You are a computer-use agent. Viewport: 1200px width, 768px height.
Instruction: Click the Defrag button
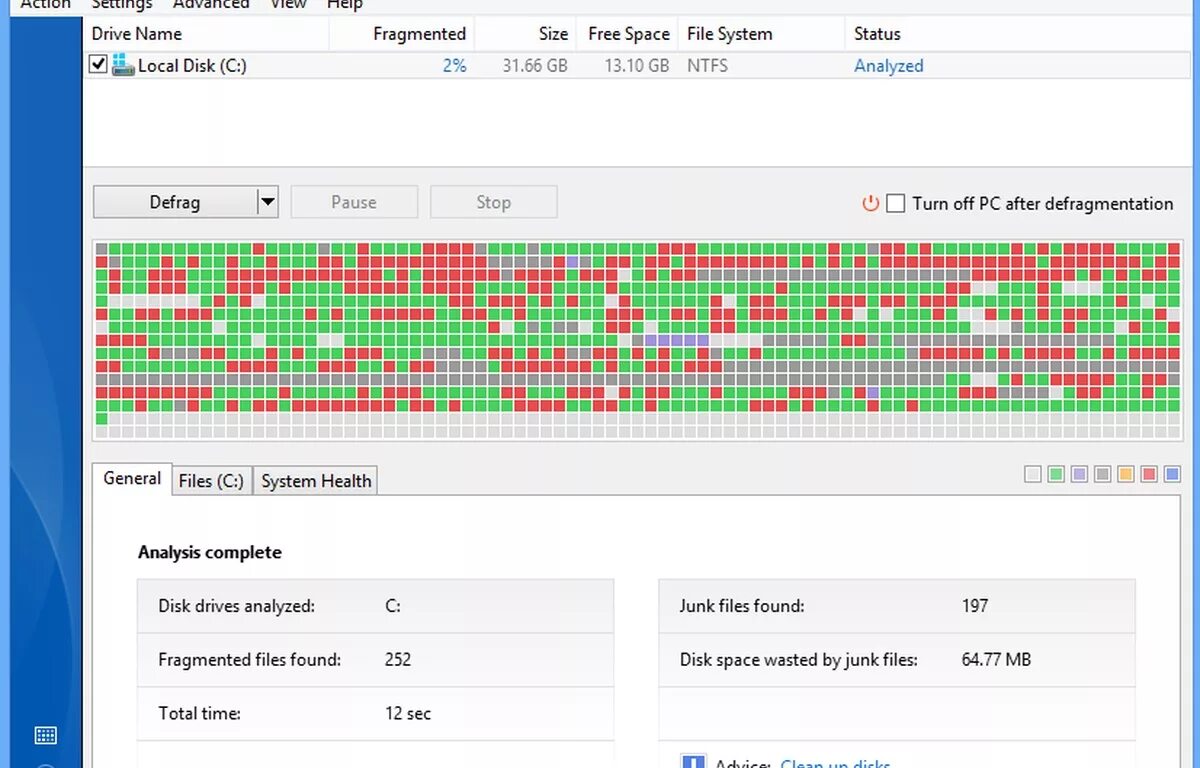(175, 202)
